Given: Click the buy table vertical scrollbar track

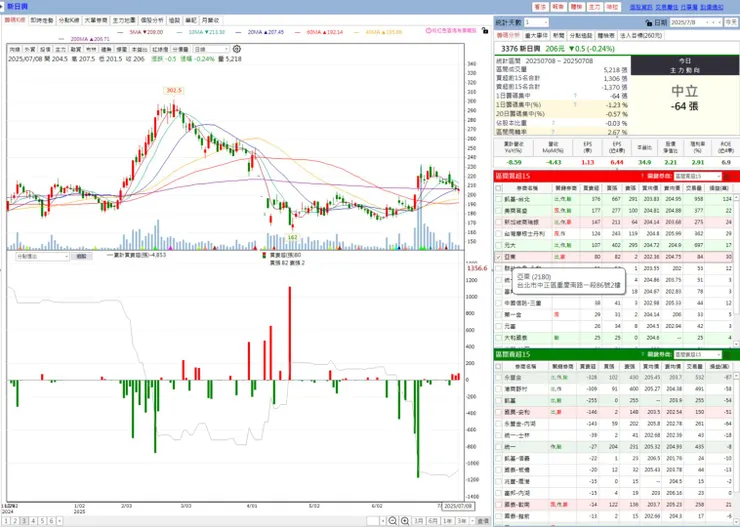Looking at the screenshot, I should click(736, 270).
